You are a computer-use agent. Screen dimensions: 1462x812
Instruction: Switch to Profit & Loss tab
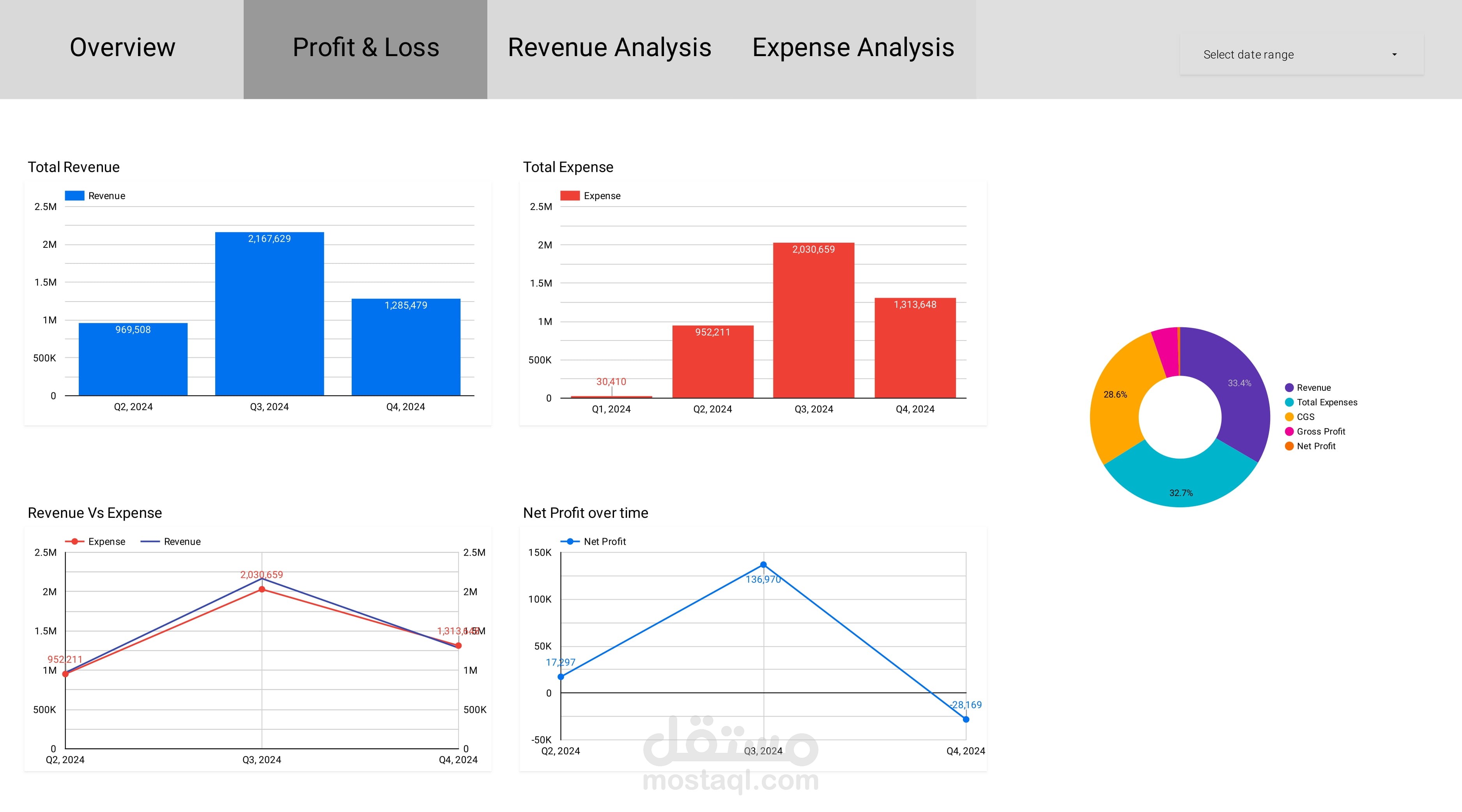(x=366, y=48)
